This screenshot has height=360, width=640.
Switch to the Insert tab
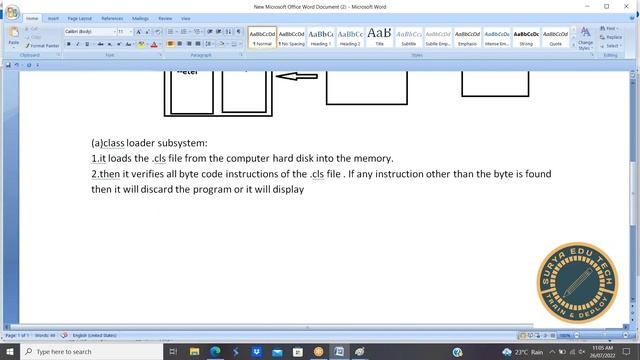pos(53,18)
